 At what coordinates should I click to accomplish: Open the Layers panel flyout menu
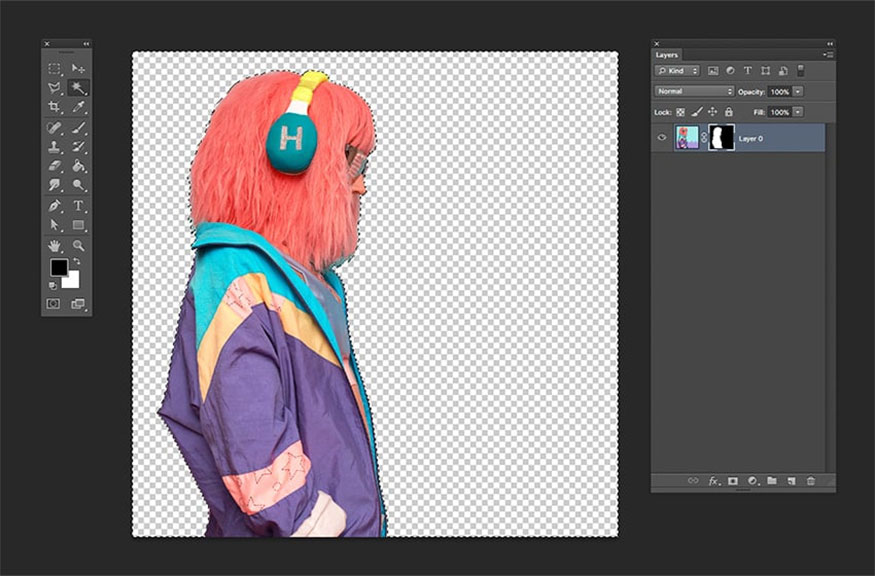(829, 55)
